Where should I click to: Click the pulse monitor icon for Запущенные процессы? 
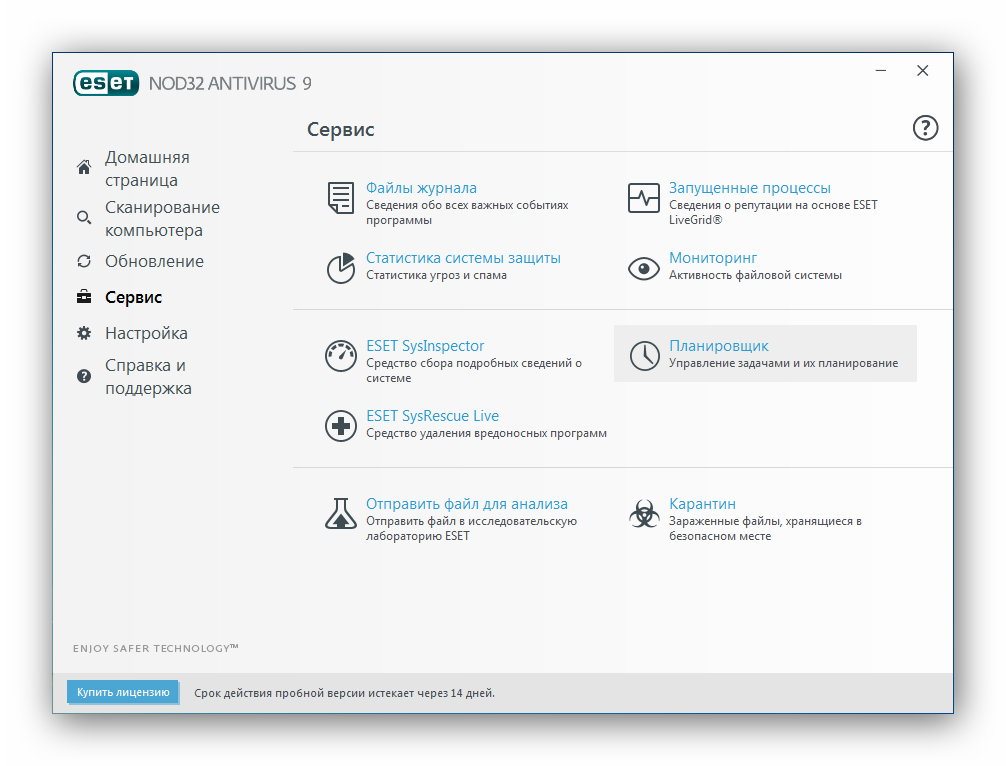644,198
